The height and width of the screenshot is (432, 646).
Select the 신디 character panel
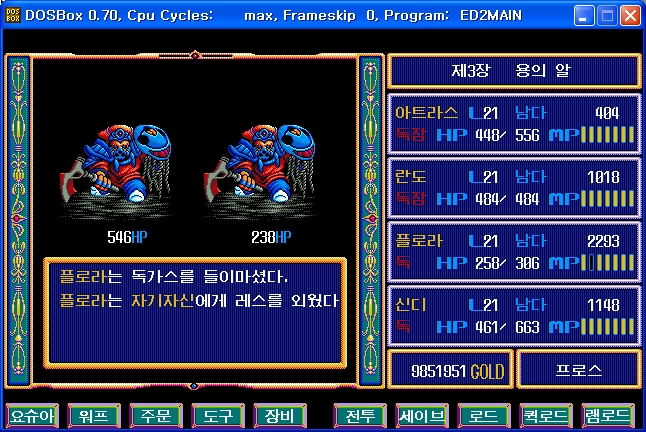coord(514,316)
